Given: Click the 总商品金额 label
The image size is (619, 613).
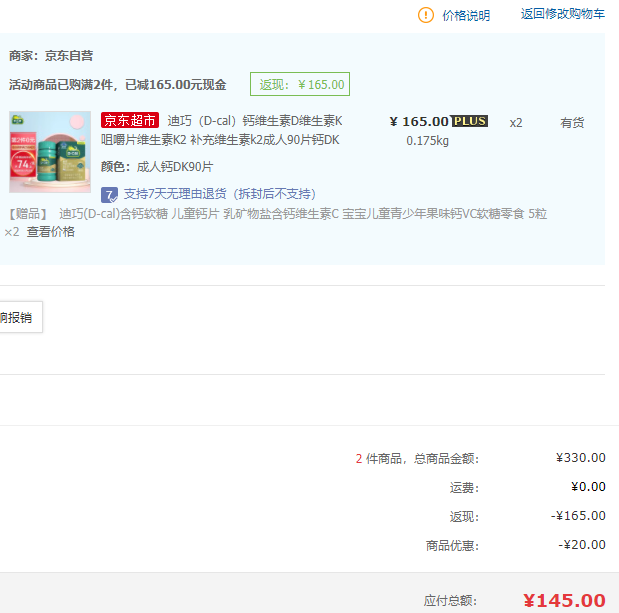Looking at the screenshot, I should pyautogui.click(x=446, y=459).
